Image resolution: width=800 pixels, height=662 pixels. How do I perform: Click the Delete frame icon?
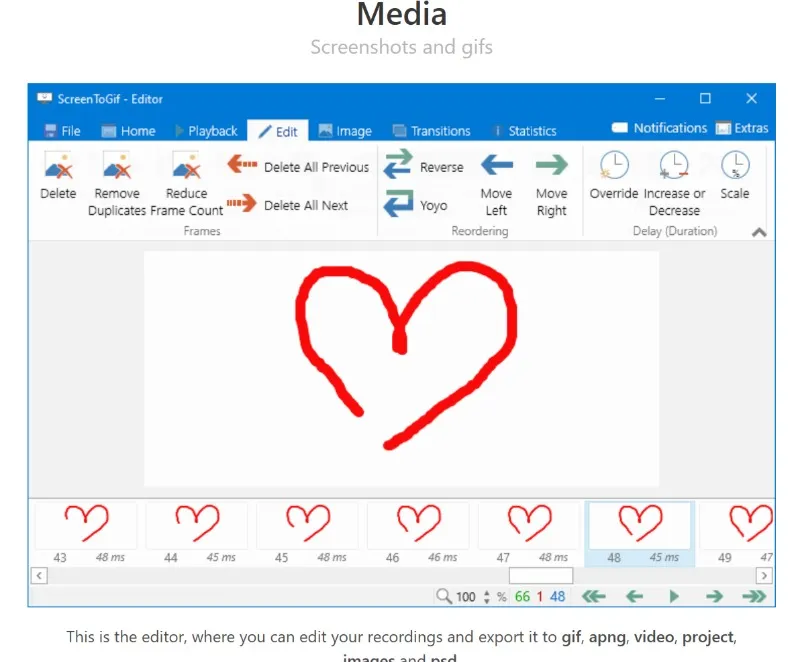[x=58, y=175]
